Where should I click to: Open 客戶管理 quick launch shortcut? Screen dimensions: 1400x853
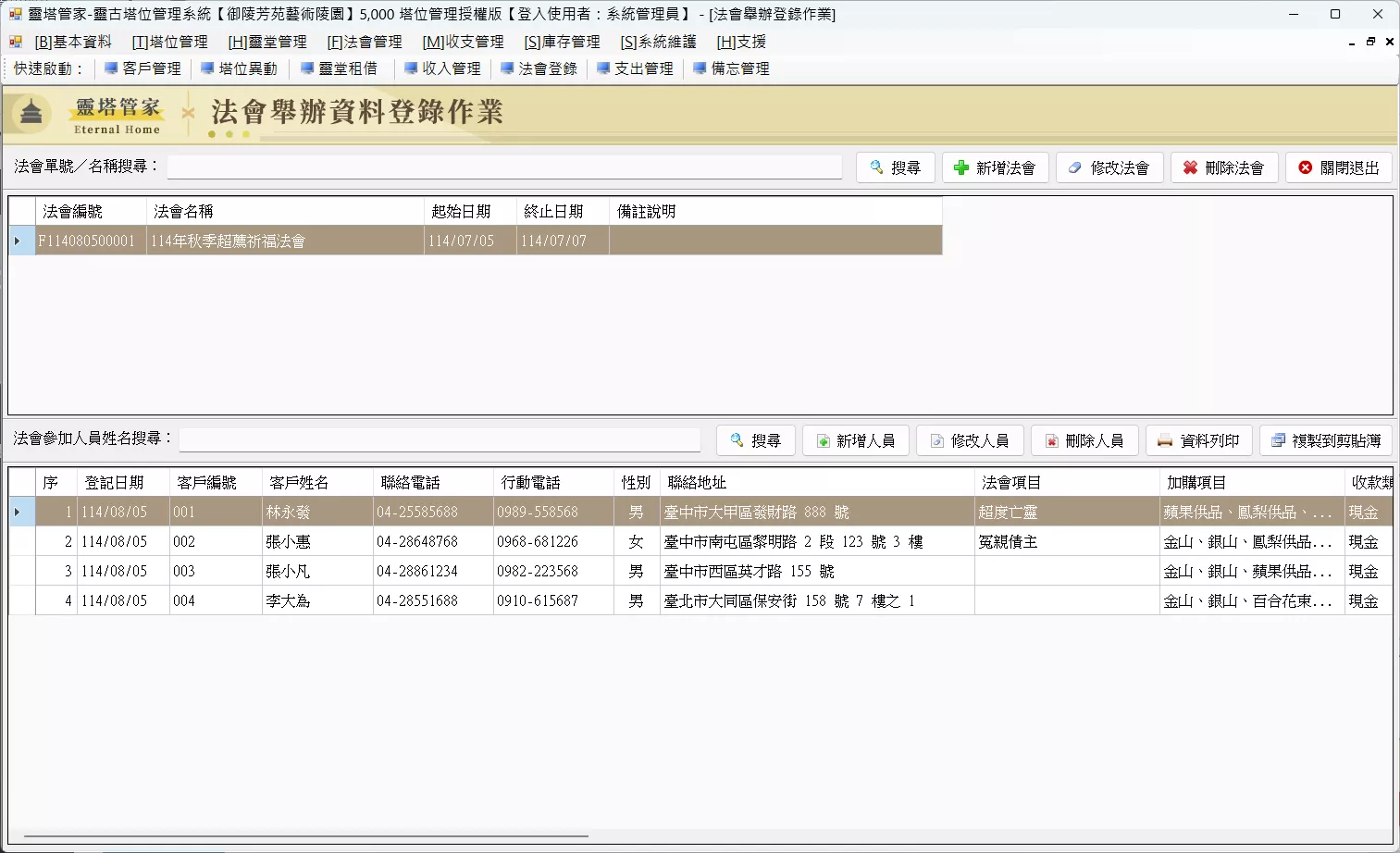click(142, 68)
